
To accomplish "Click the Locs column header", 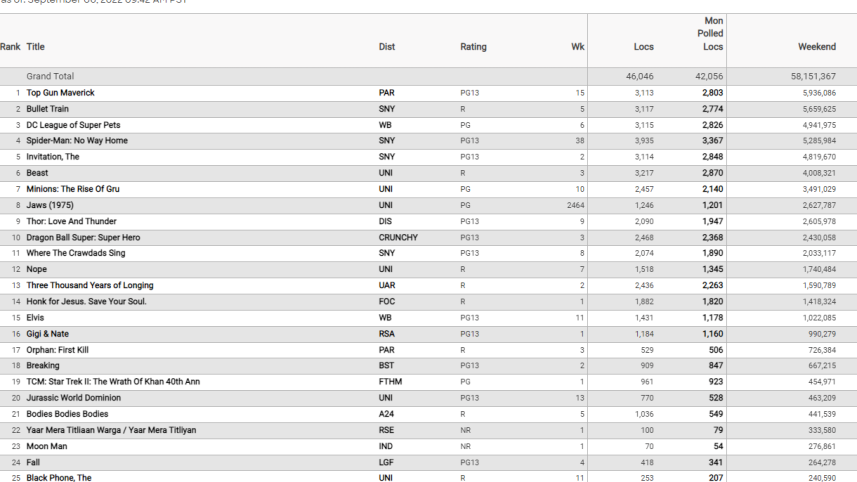I will point(643,47).
